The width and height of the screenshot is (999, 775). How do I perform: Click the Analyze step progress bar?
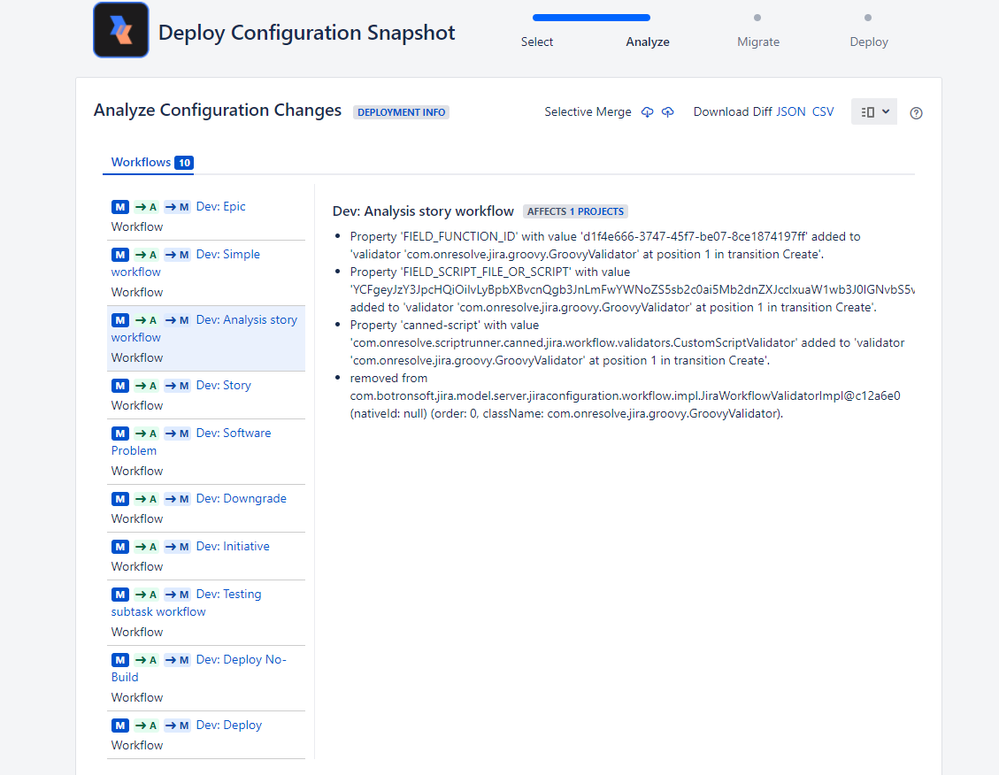click(591, 17)
